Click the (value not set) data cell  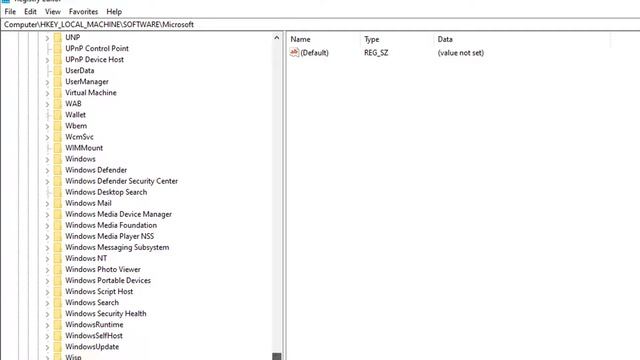[460, 53]
